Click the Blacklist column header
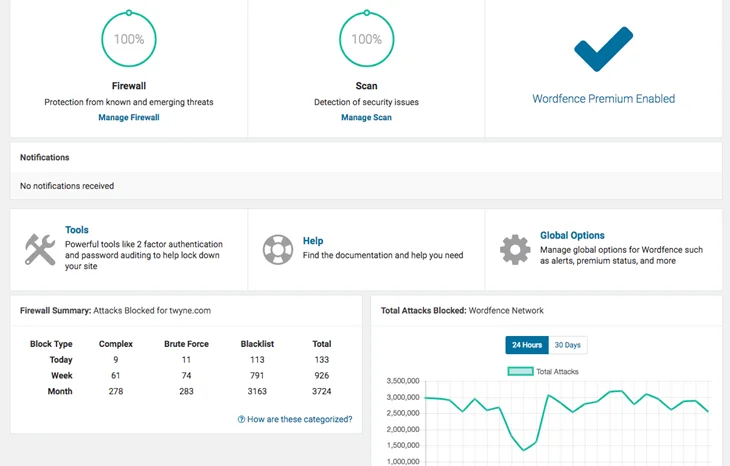 click(257, 344)
